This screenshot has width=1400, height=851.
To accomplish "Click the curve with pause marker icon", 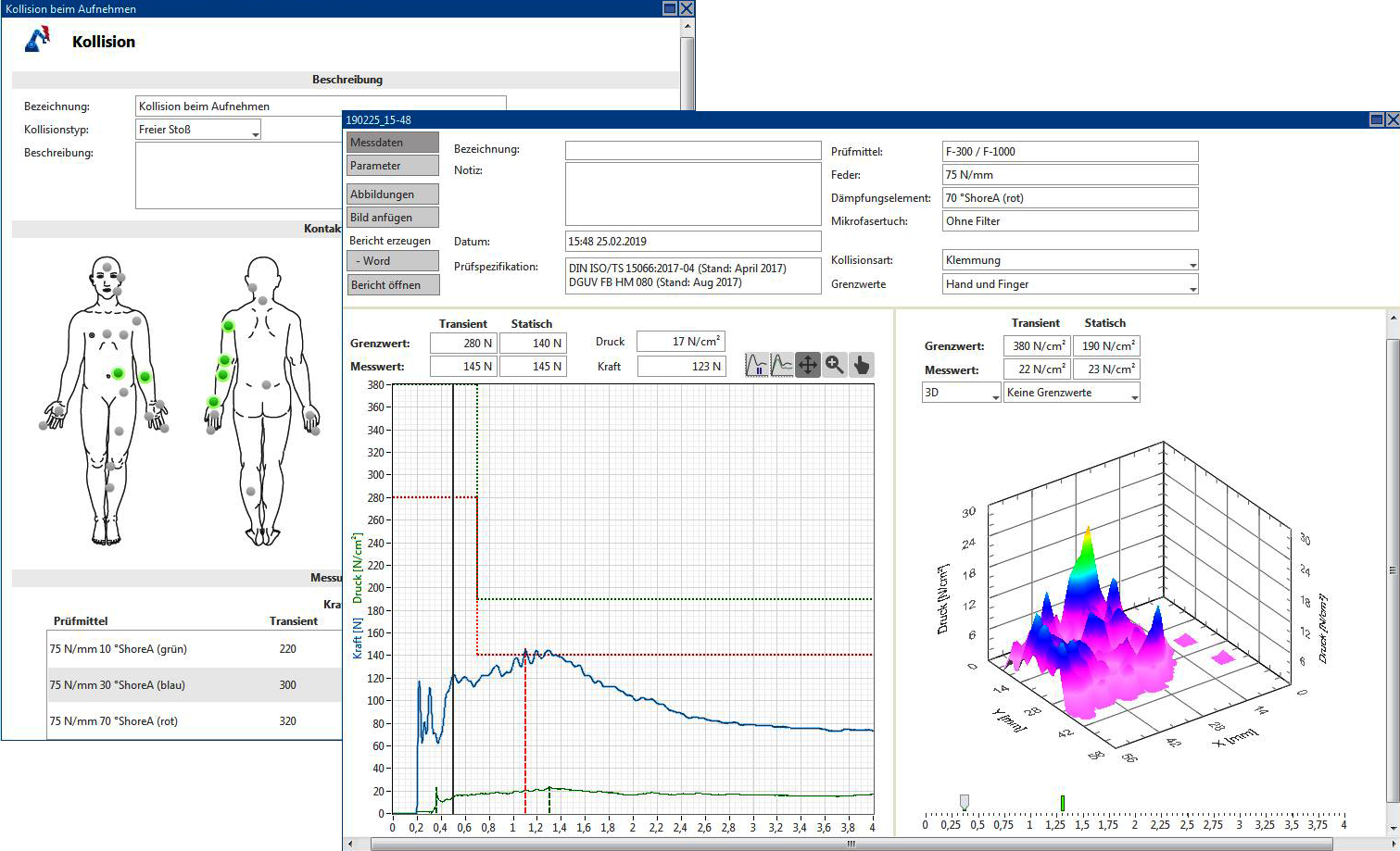I will click(x=758, y=365).
